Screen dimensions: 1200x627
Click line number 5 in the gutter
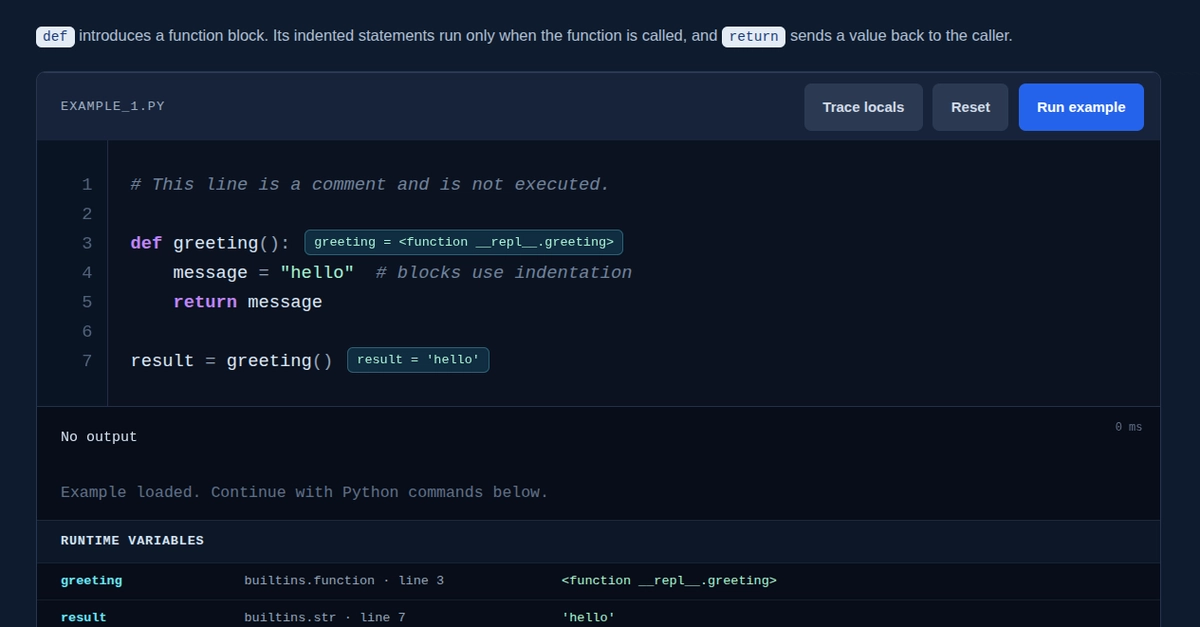[87, 302]
